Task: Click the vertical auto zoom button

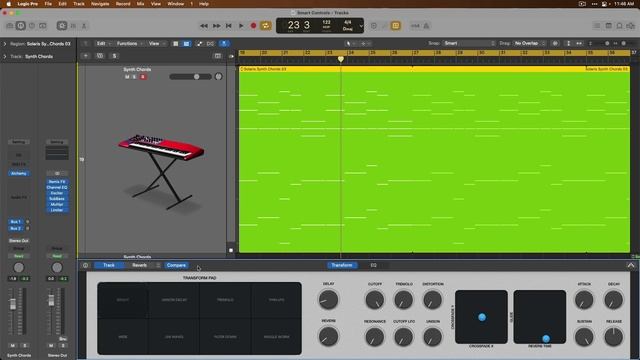Action: [568, 43]
